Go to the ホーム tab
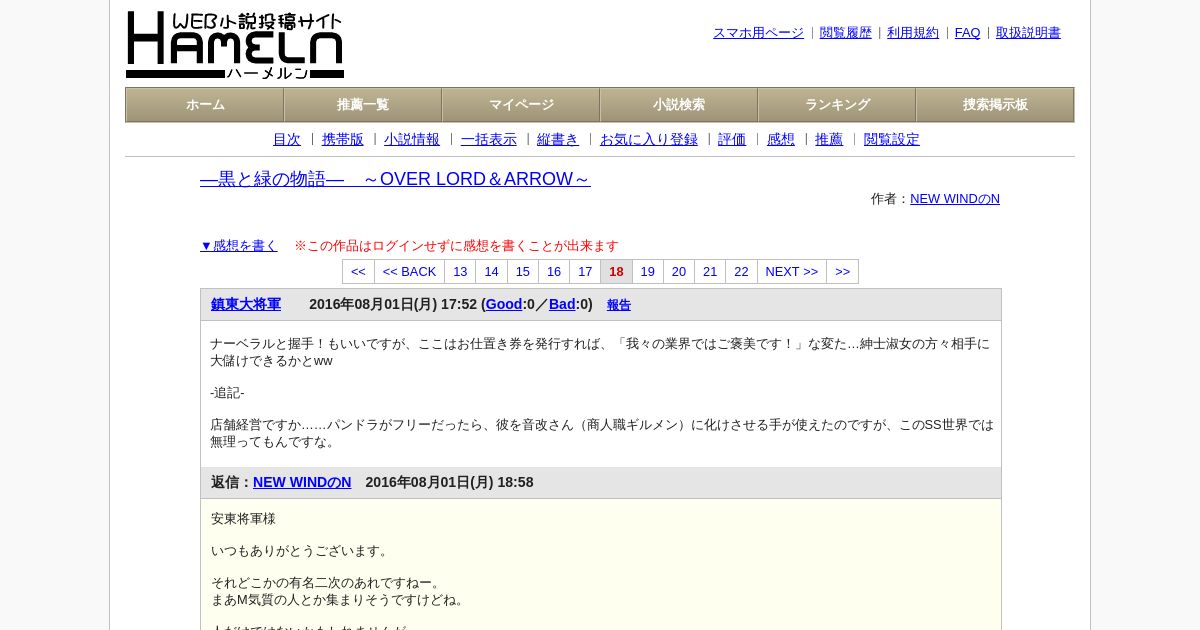Screen dimensions: 1200x630 [x=205, y=105]
